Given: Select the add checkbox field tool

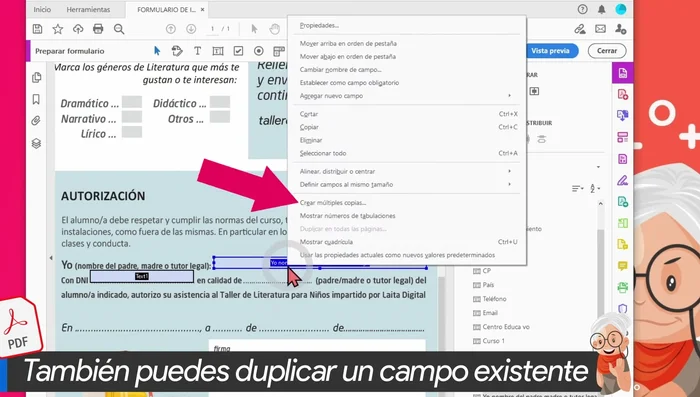Looking at the screenshot, I should coord(238,51).
